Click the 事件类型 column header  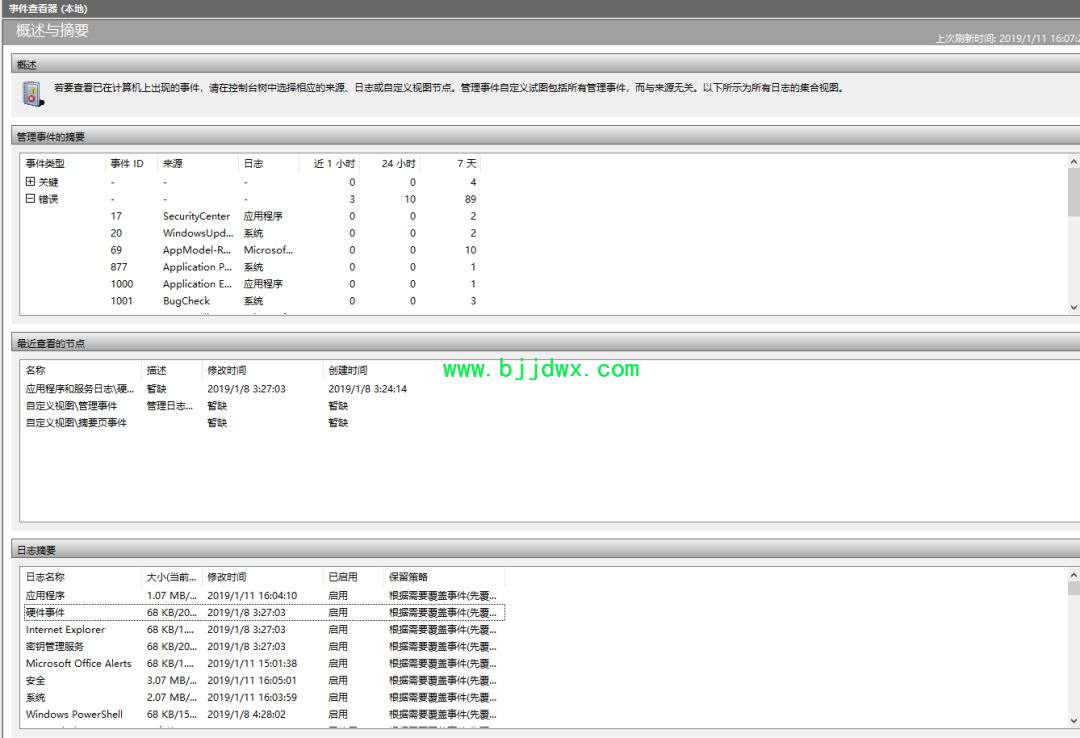(x=63, y=163)
